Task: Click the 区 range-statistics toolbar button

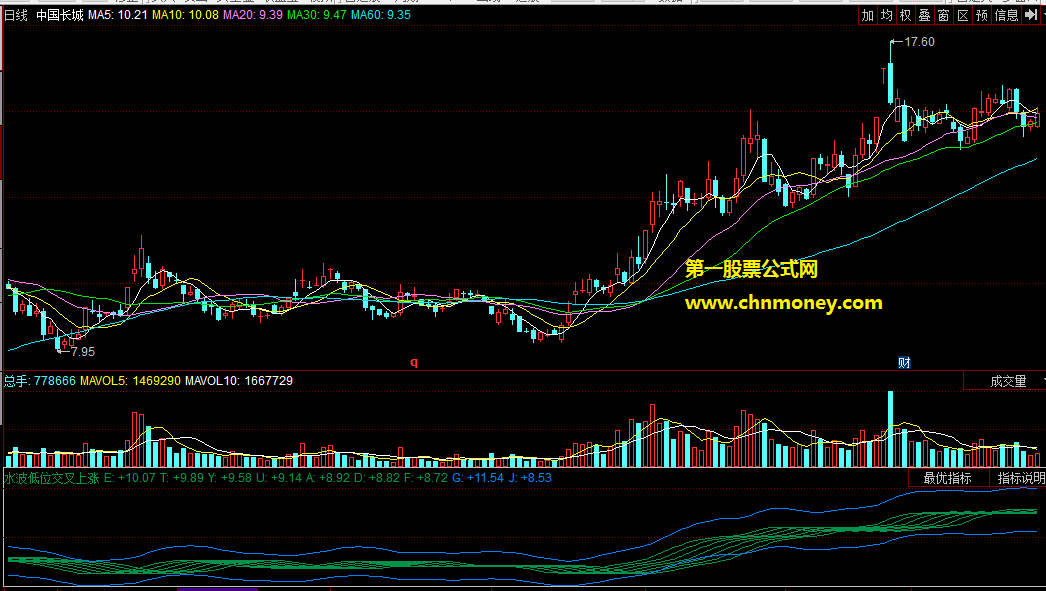Action: tap(963, 15)
